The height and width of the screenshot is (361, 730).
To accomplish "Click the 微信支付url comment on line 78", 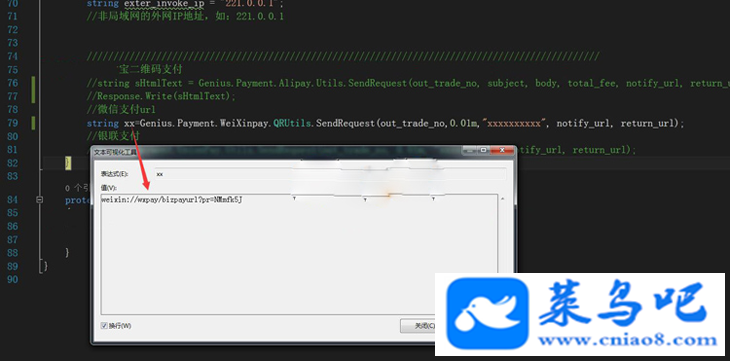I will tap(126, 110).
